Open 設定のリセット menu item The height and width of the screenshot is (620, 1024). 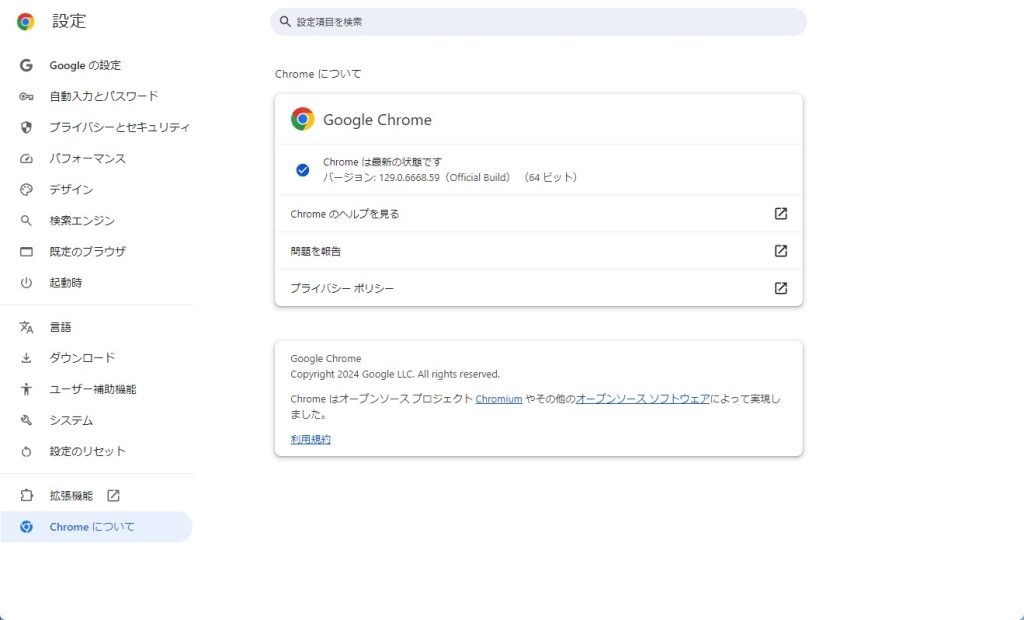pyautogui.click(x=87, y=451)
